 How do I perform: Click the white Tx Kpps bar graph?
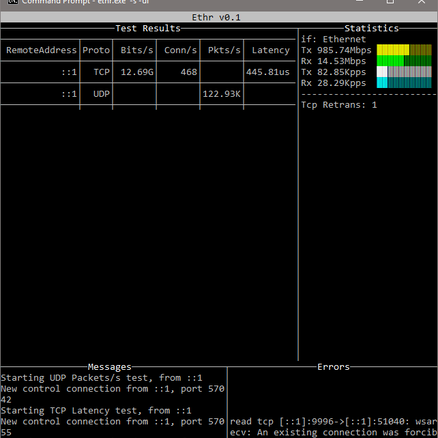coord(404,72)
